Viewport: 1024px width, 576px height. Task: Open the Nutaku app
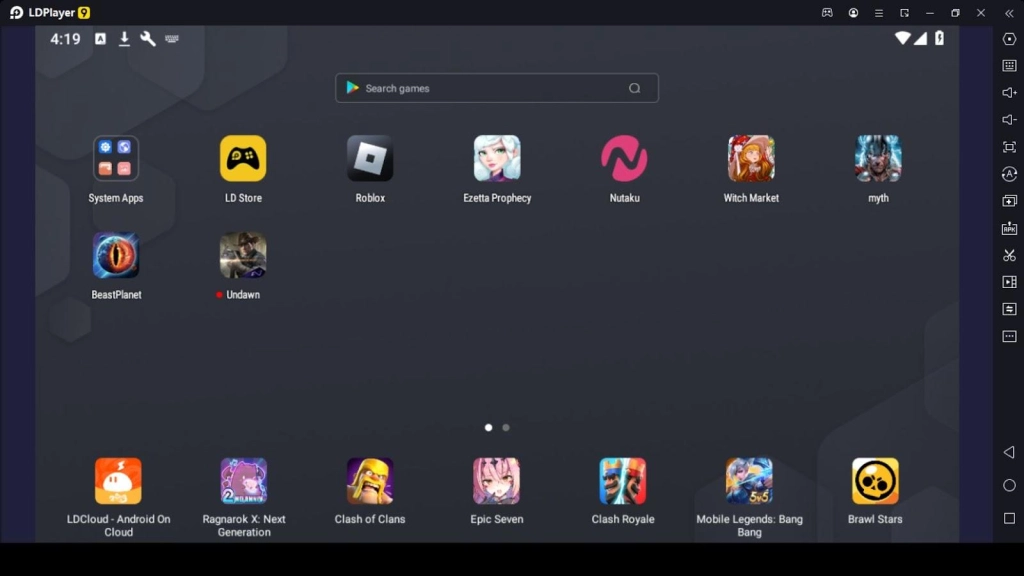(624, 158)
